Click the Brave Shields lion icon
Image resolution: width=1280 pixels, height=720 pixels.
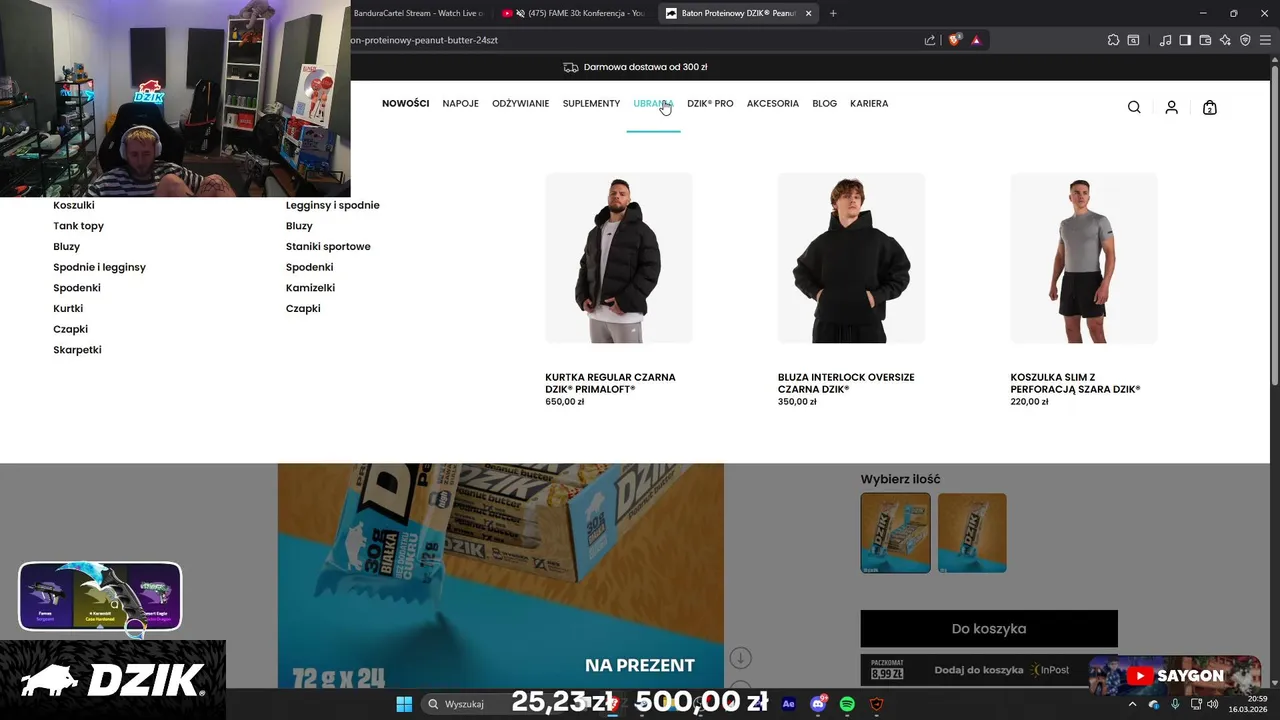954,40
